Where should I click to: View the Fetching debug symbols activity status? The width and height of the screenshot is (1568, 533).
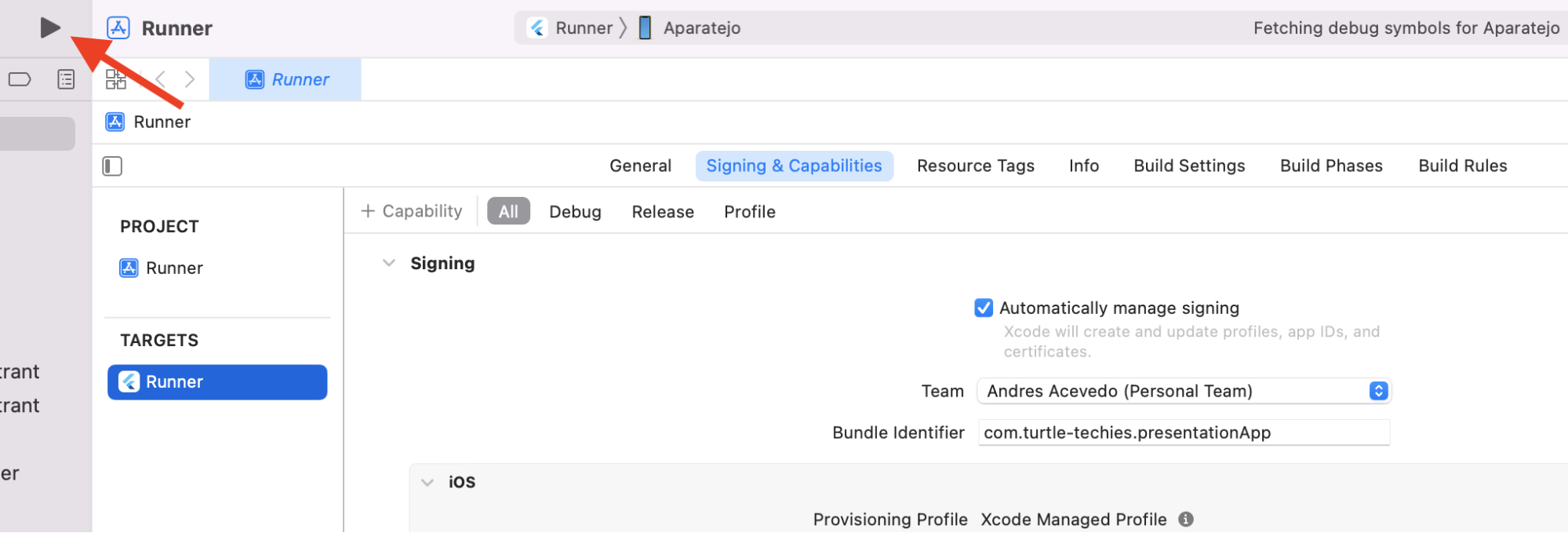click(1406, 28)
